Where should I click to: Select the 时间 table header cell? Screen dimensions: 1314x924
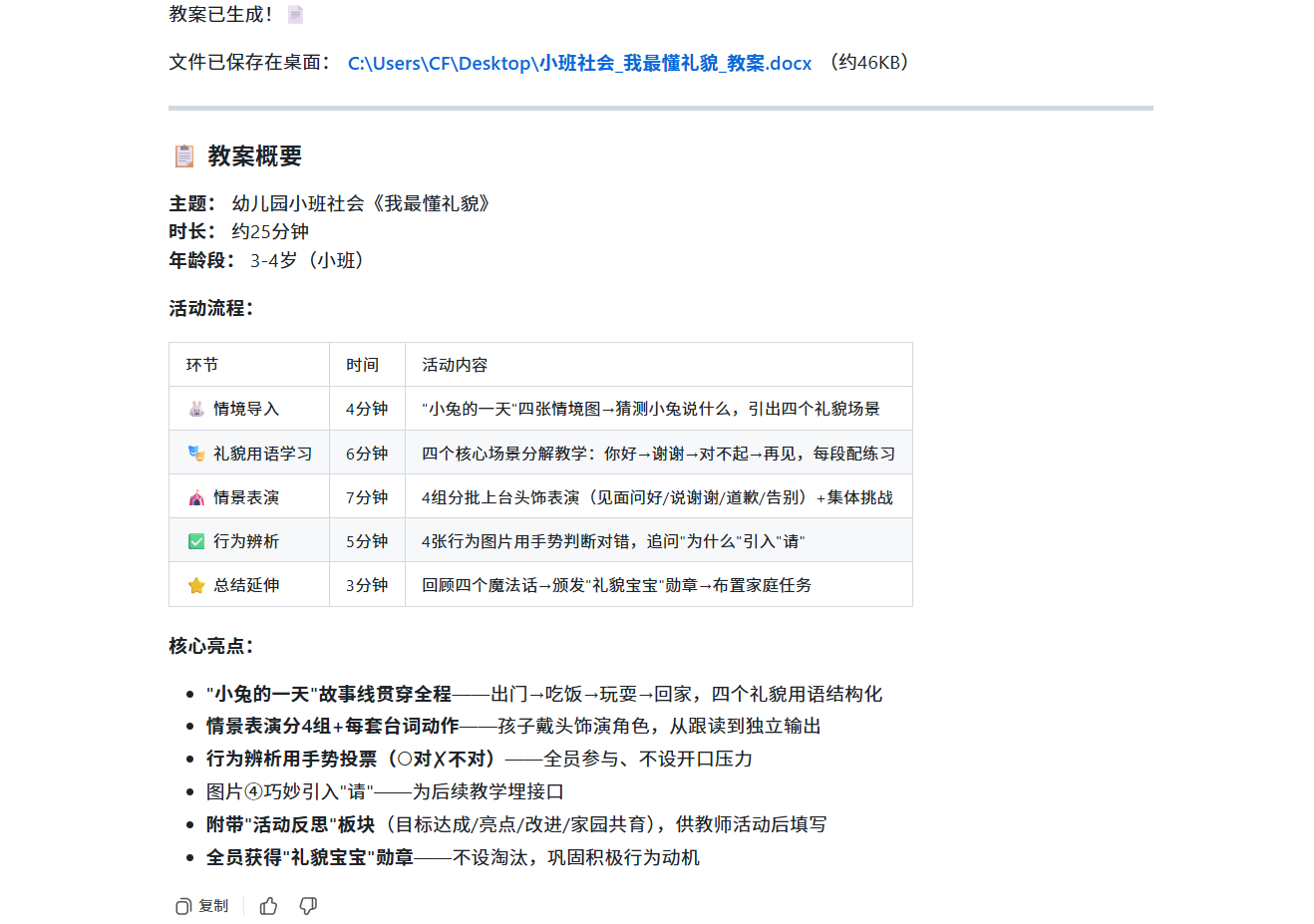coord(367,365)
